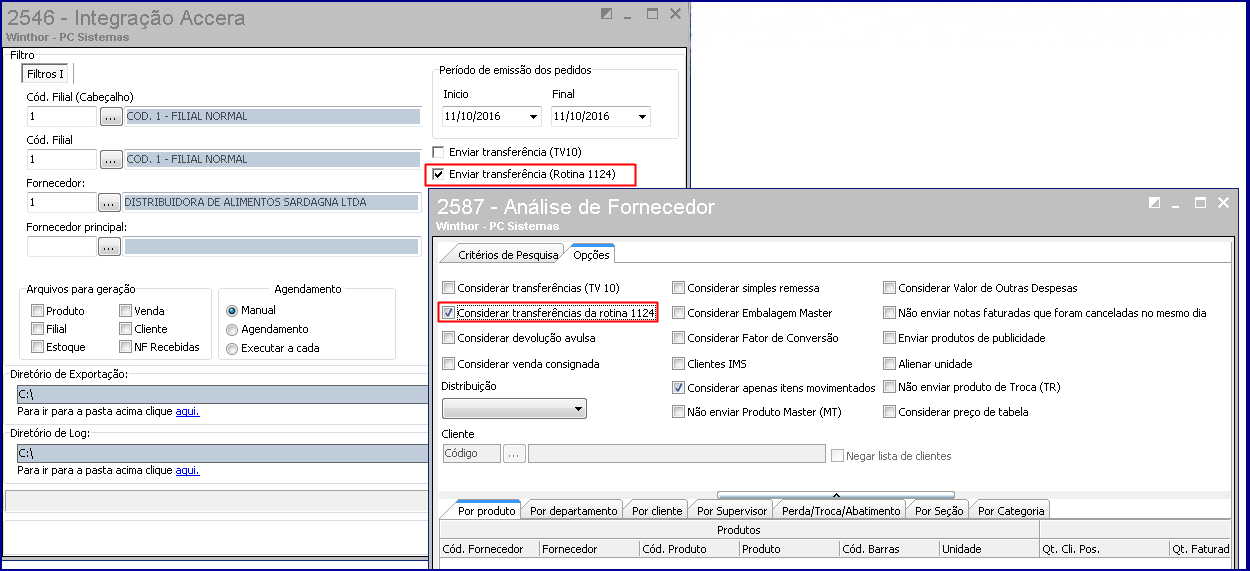The image size is (1250, 571).
Task: Open Fornecedor lookup ellipsis button
Action: pos(110,202)
